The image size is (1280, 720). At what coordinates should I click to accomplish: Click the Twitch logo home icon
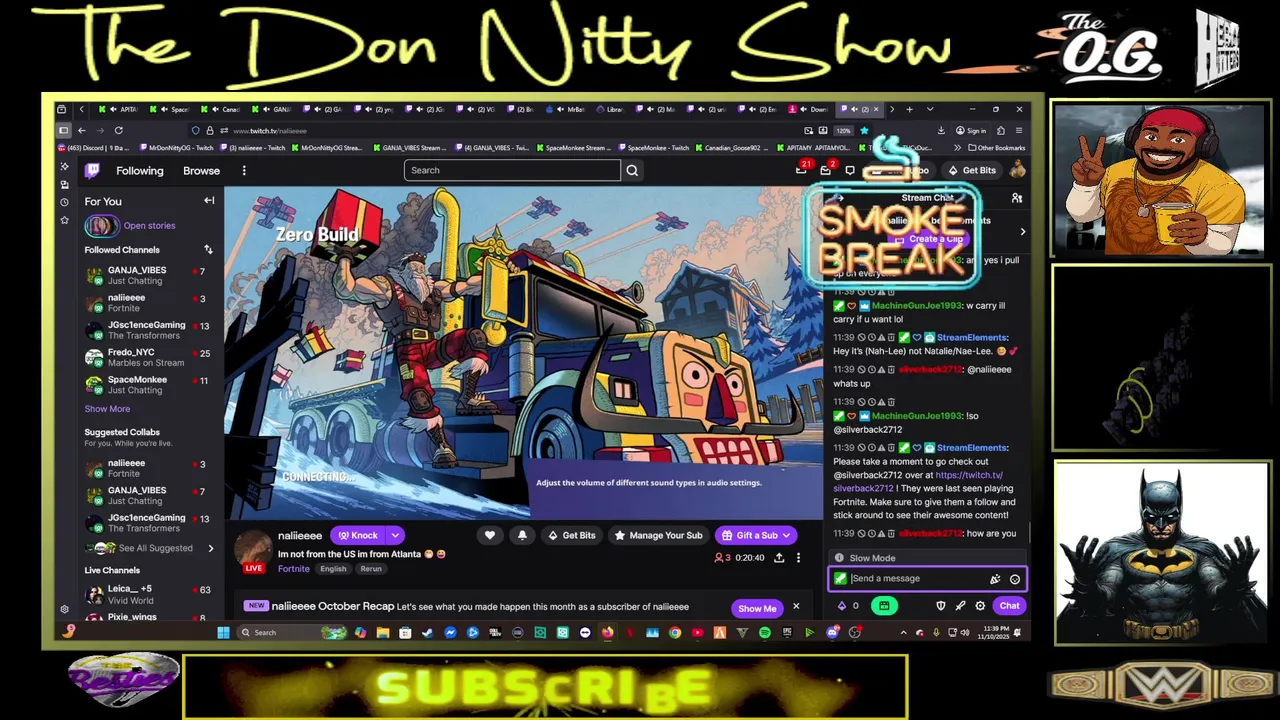tap(92, 171)
